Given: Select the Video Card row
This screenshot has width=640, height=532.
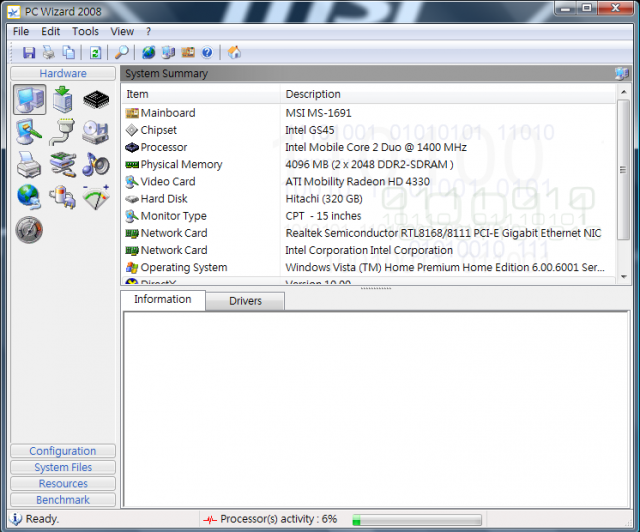Looking at the screenshot, I should click(x=369, y=182).
